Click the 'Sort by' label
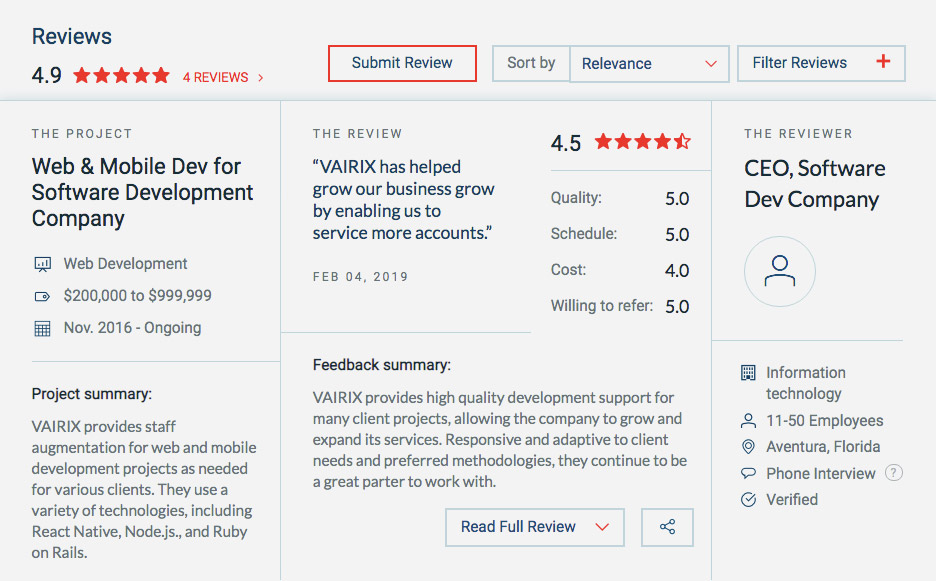The image size is (936, 581). tap(531, 63)
